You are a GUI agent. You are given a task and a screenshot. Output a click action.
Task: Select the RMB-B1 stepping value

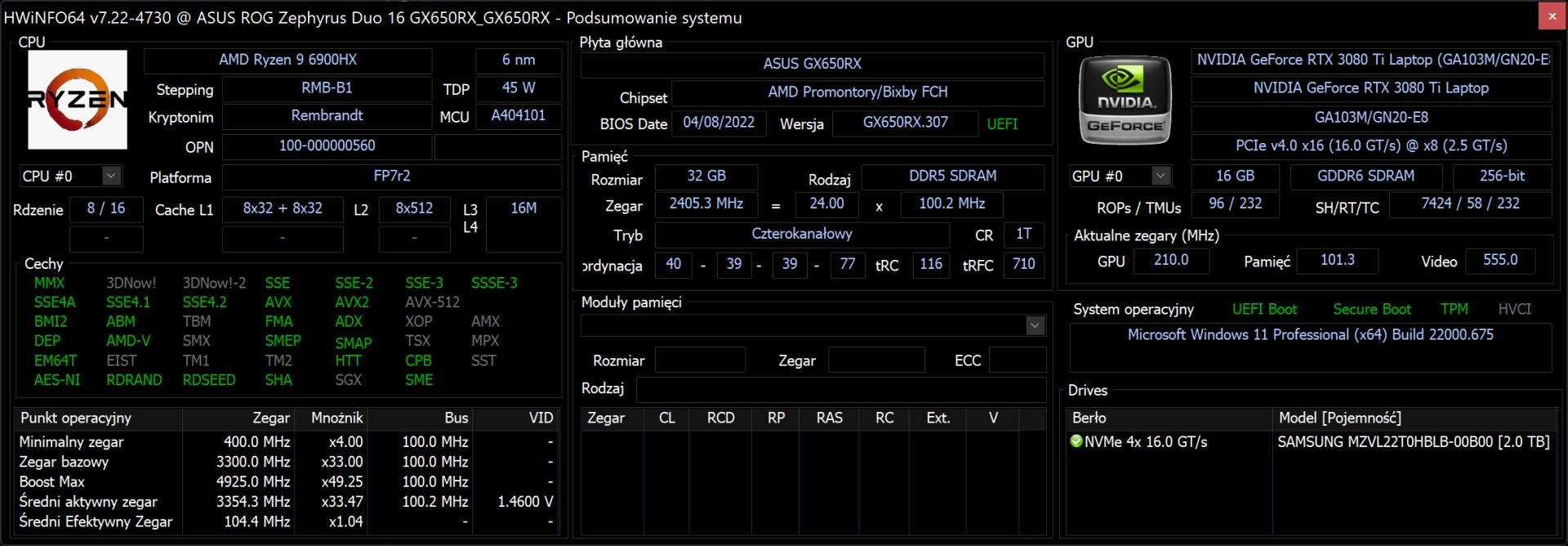[x=327, y=88]
